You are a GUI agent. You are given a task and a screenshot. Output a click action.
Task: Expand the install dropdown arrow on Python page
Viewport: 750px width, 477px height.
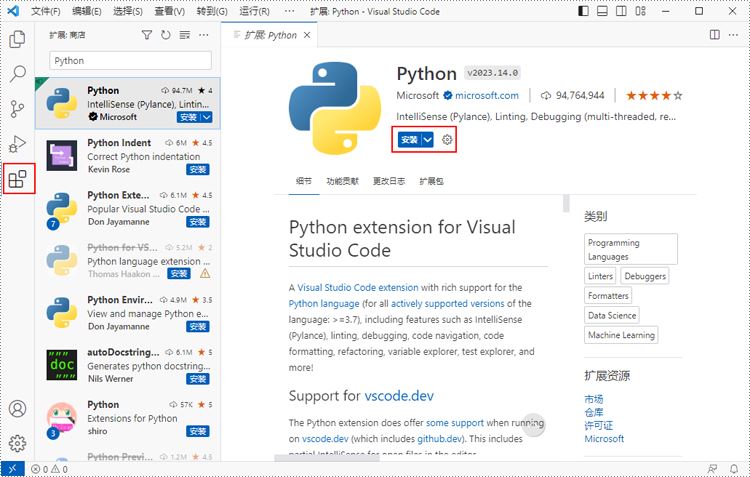click(x=428, y=140)
